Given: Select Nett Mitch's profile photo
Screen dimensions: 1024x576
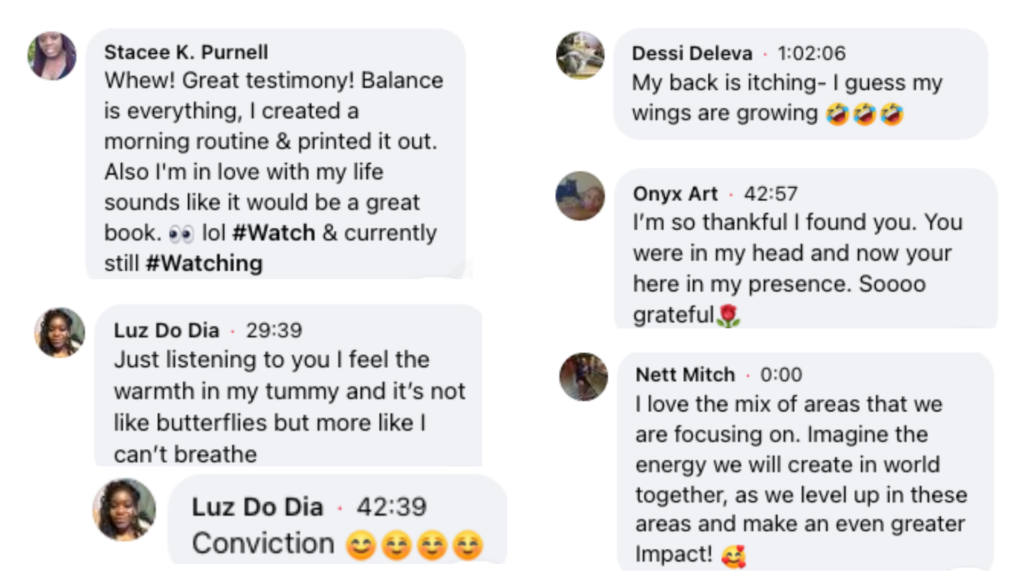Looking at the screenshot, I should [584, 377].
